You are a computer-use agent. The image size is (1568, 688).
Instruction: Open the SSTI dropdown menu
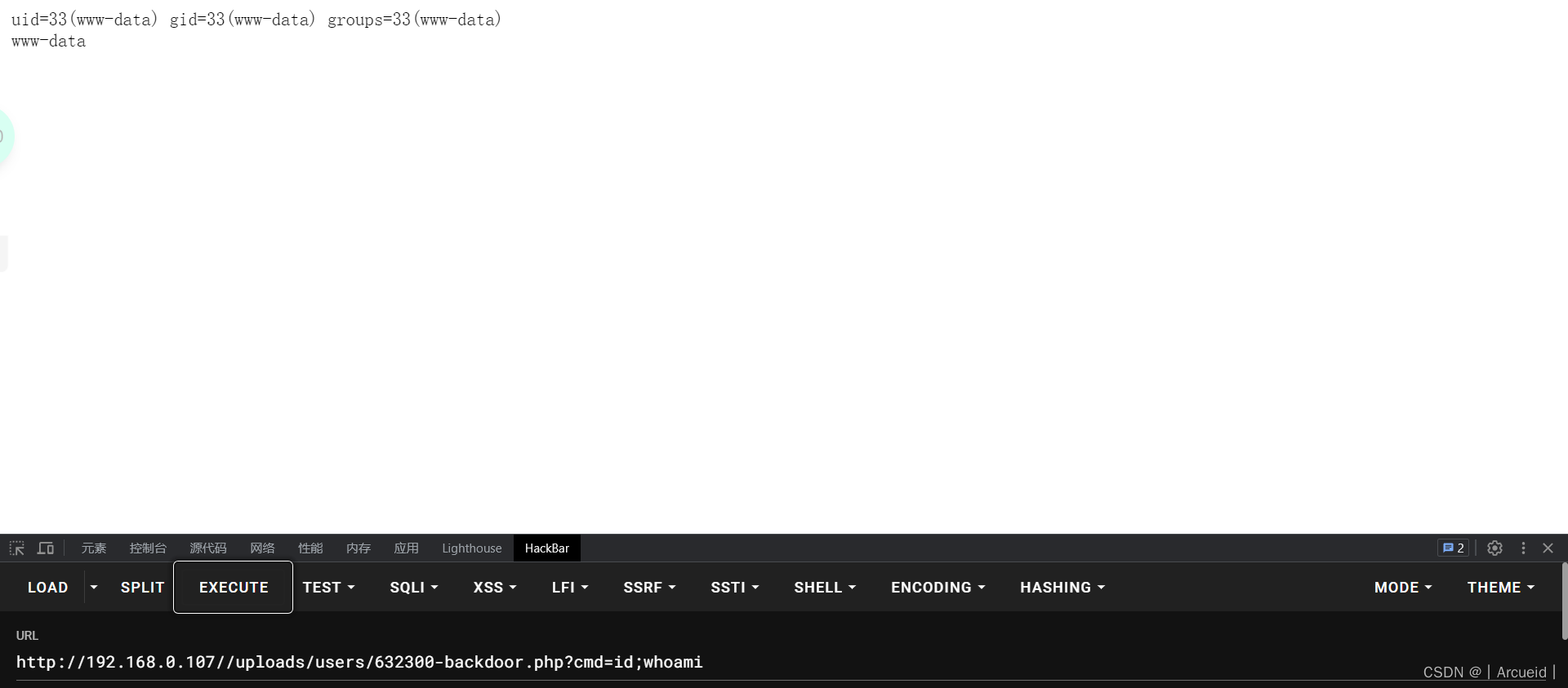point(735,588)
